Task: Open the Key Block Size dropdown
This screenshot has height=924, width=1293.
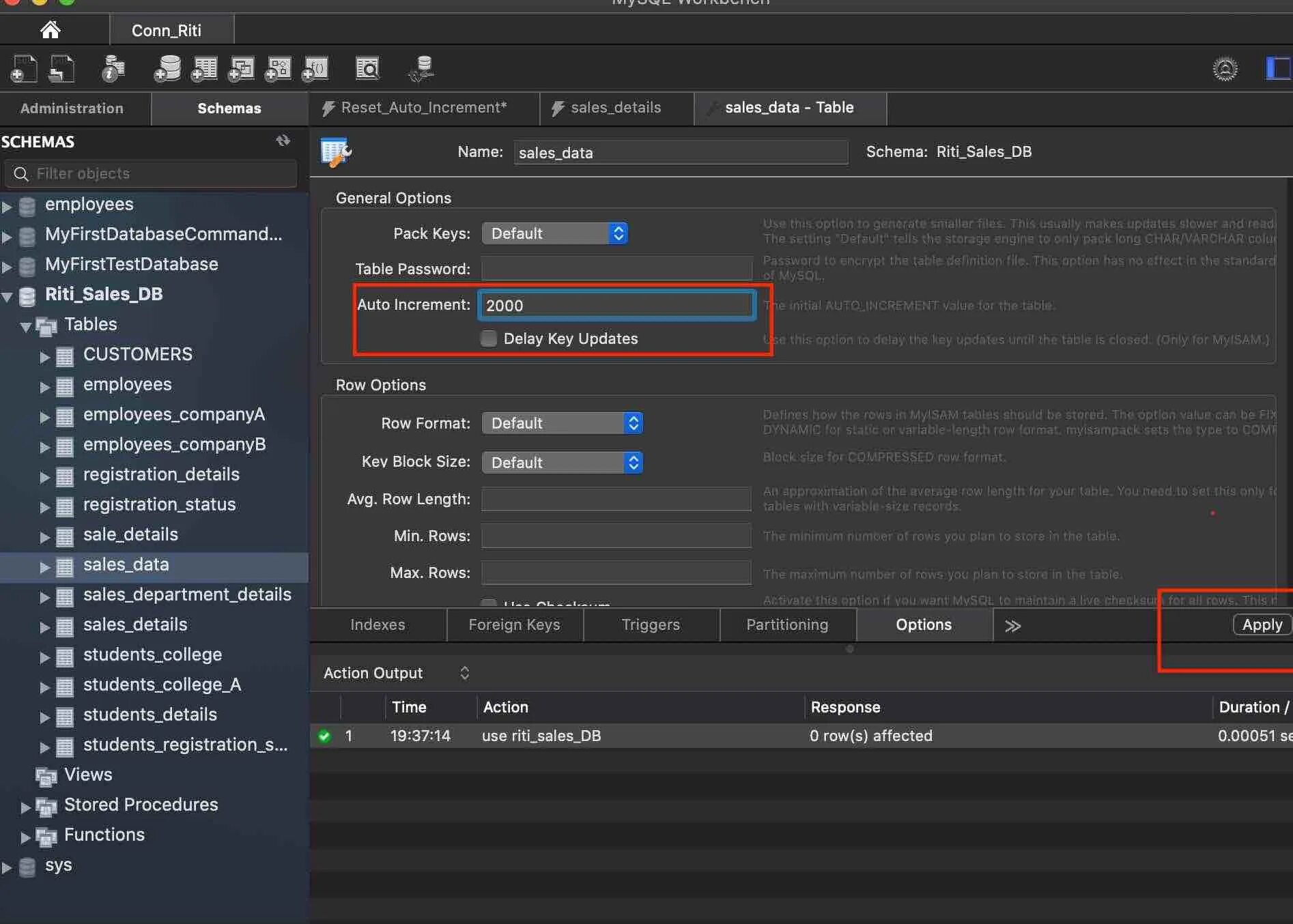Action: [562, 463]
